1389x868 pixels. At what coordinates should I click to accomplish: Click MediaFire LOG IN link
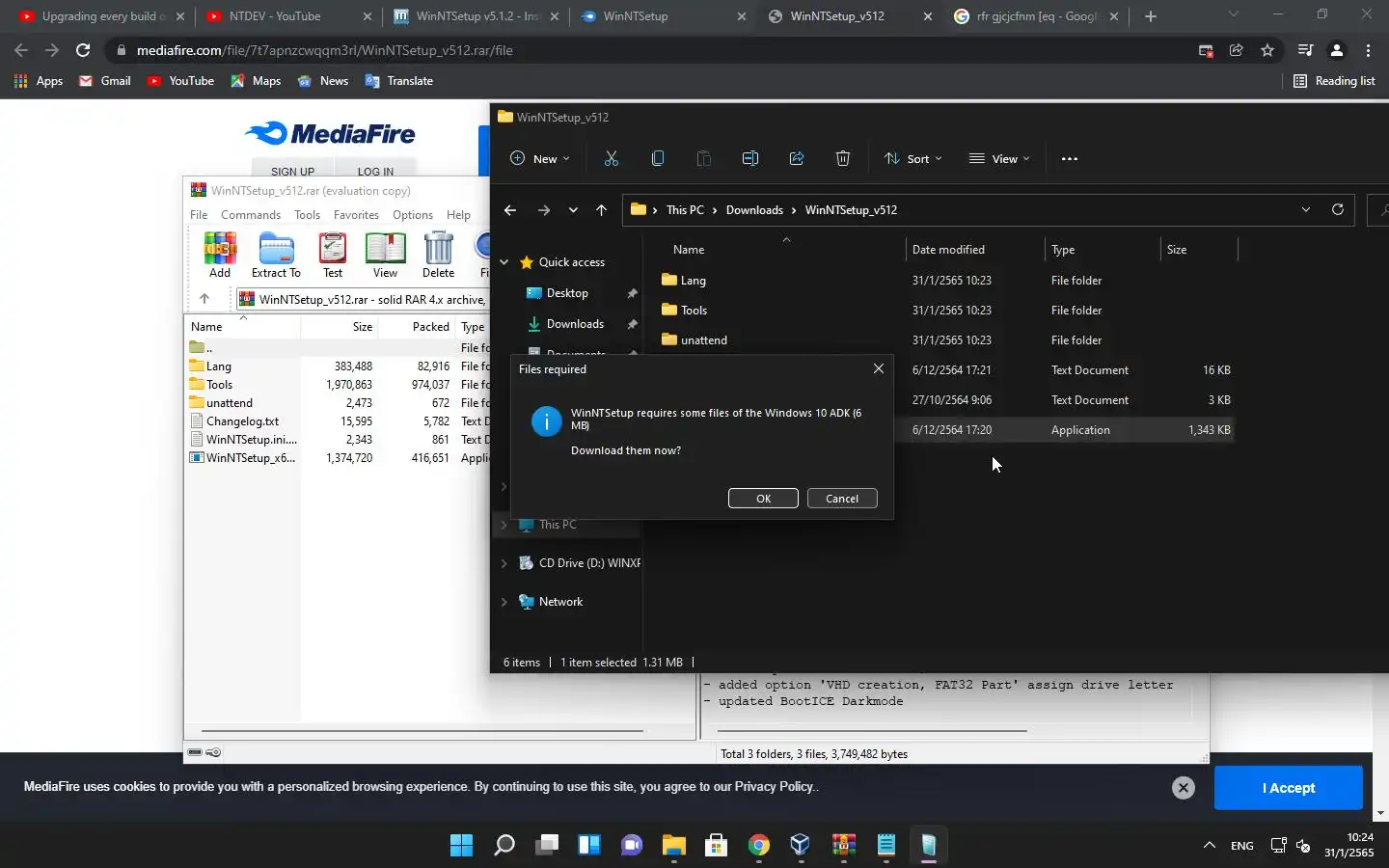coord(375,172)
